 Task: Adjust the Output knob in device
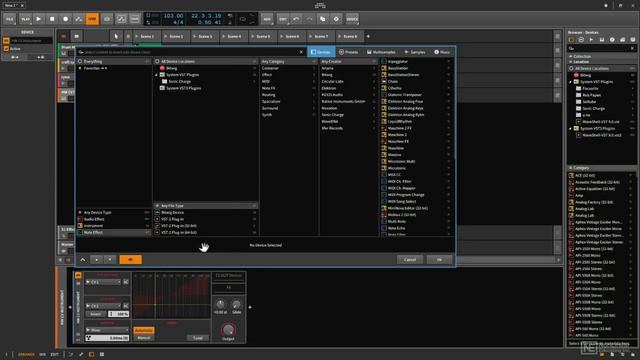tap(228, 329)
